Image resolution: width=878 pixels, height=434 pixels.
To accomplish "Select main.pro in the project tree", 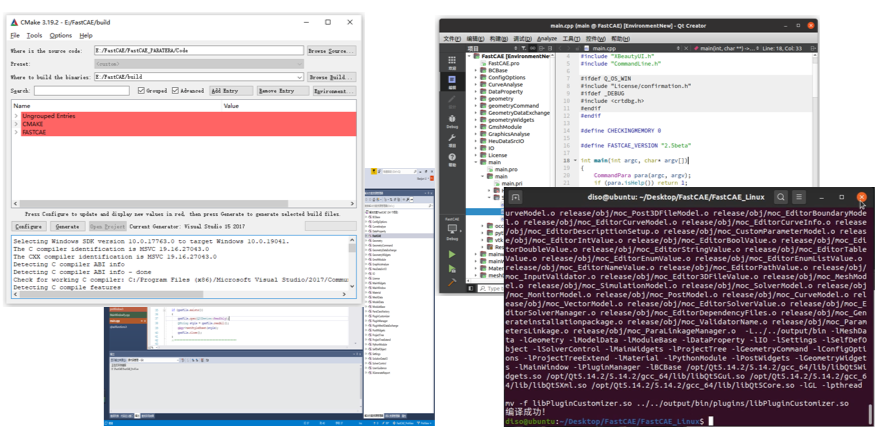I will click(506, 169).
